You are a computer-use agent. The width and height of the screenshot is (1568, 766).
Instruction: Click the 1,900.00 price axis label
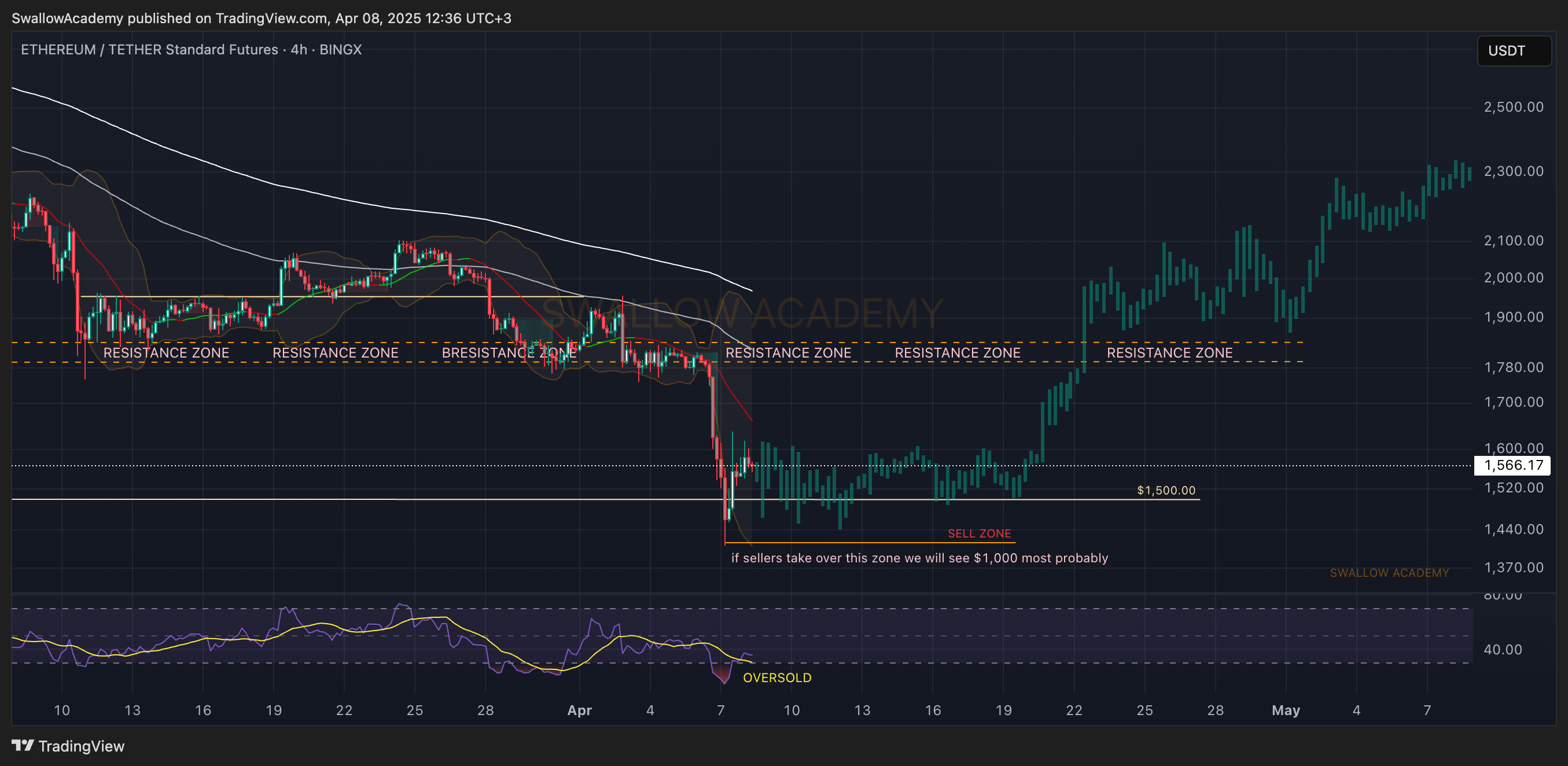(x=1513, y=317)
